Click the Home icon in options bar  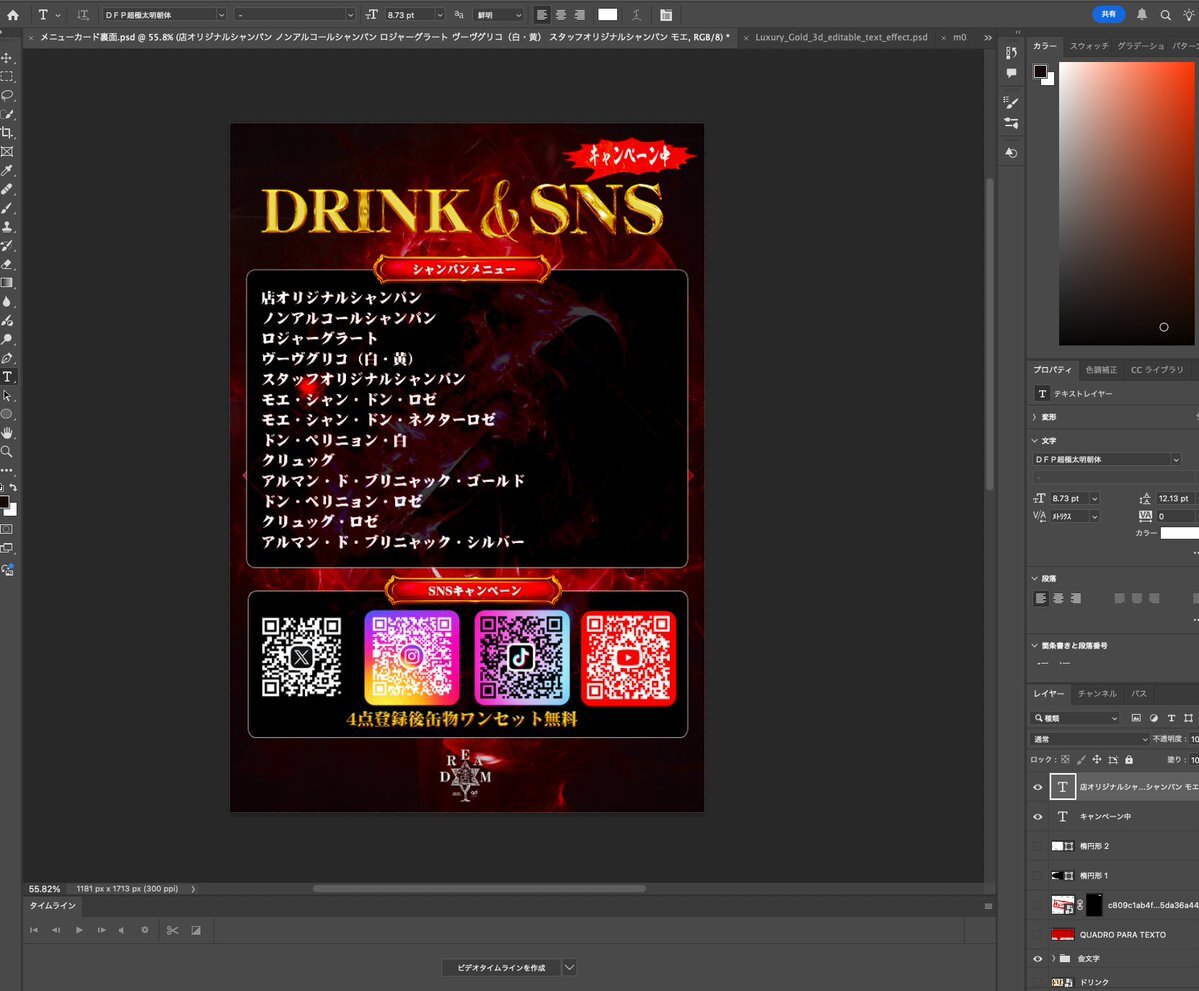click(13, 15)
